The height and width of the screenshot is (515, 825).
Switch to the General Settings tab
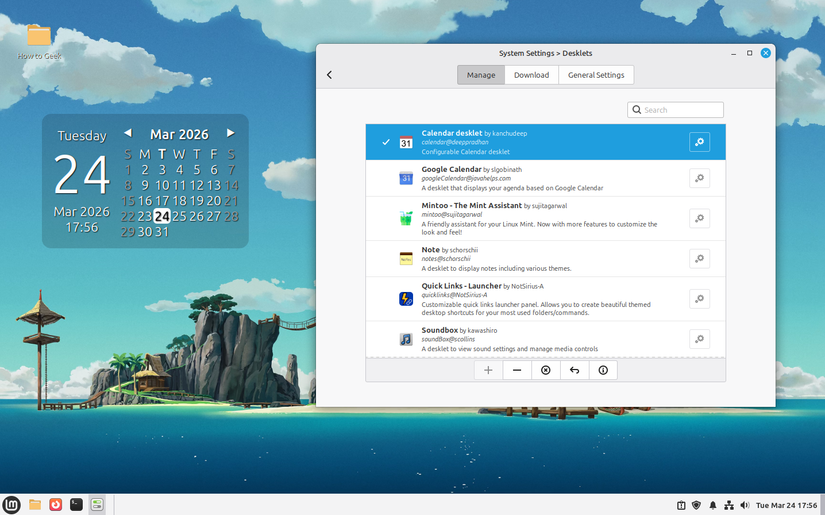tap(596, 75)
